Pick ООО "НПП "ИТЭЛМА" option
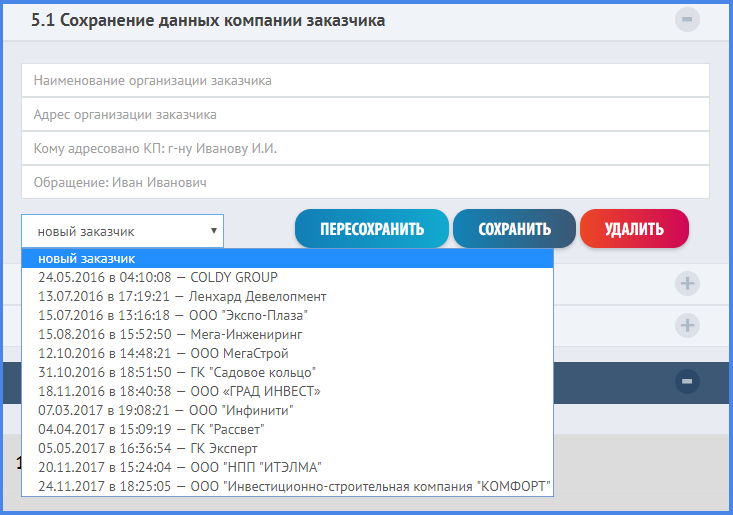733x515 pixels. point(287,467)
